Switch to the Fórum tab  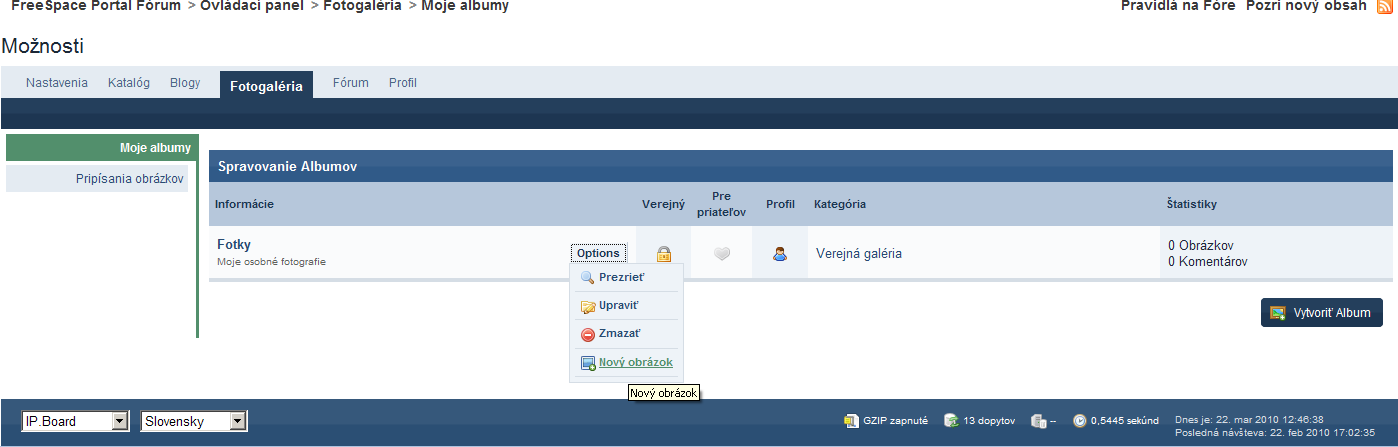coord(351,83)
